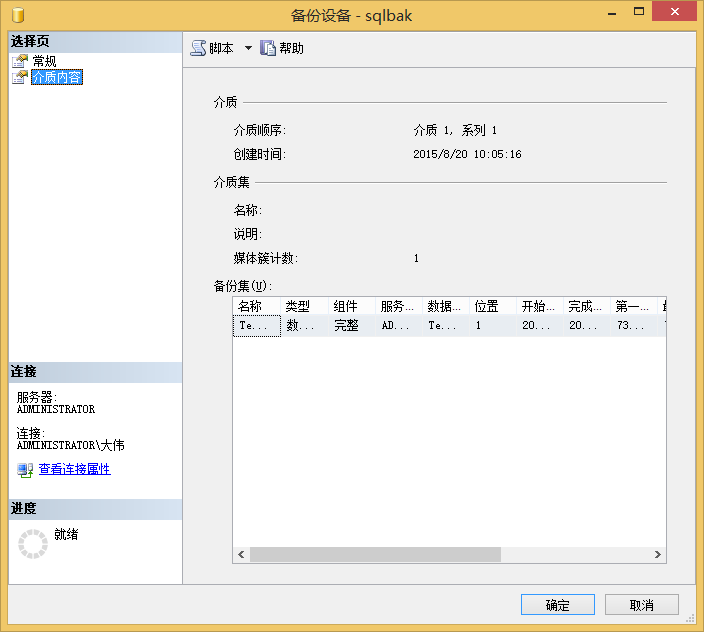Click the 服务... column header
Viewport: 704px width, 632px height.
tap(399, 306)
